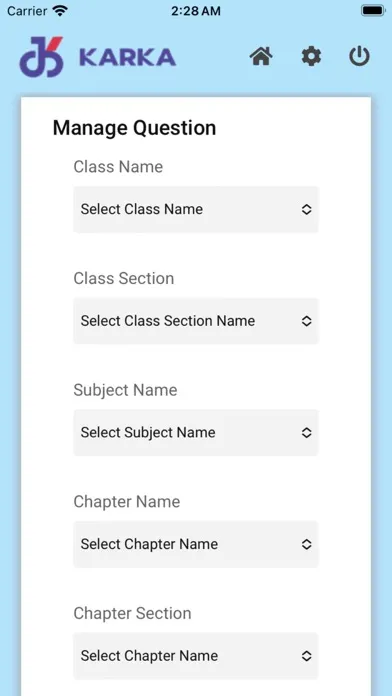The image size is (392, 696).
Task: Click chevron arrows in Class Section field
Action: coord(306,321)
